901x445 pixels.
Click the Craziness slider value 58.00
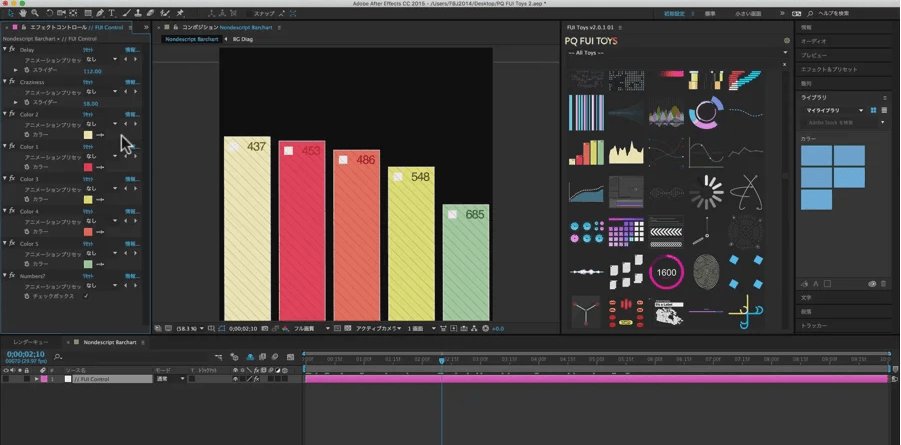91,103
